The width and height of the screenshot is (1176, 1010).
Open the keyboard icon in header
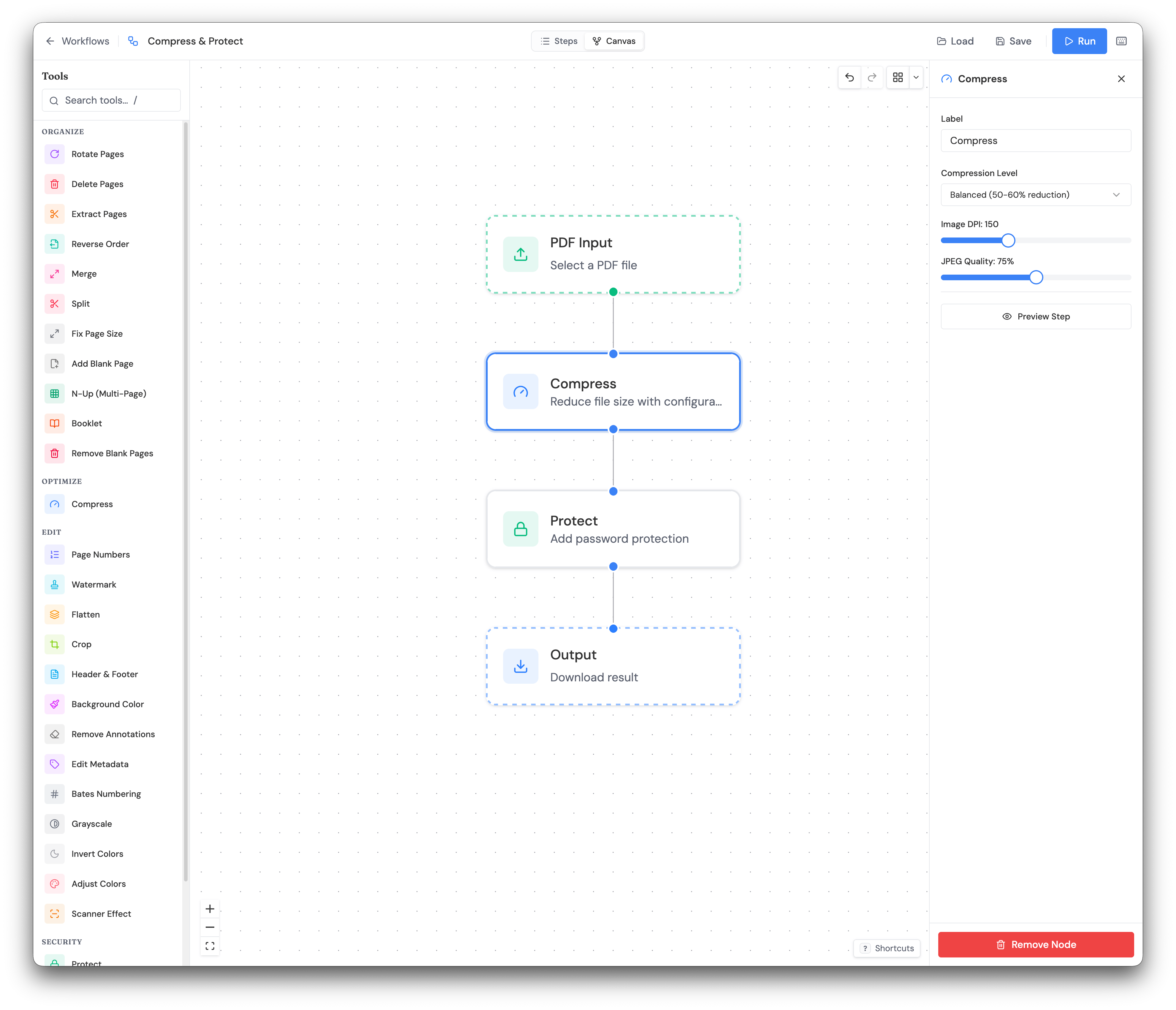(1121, 41)
